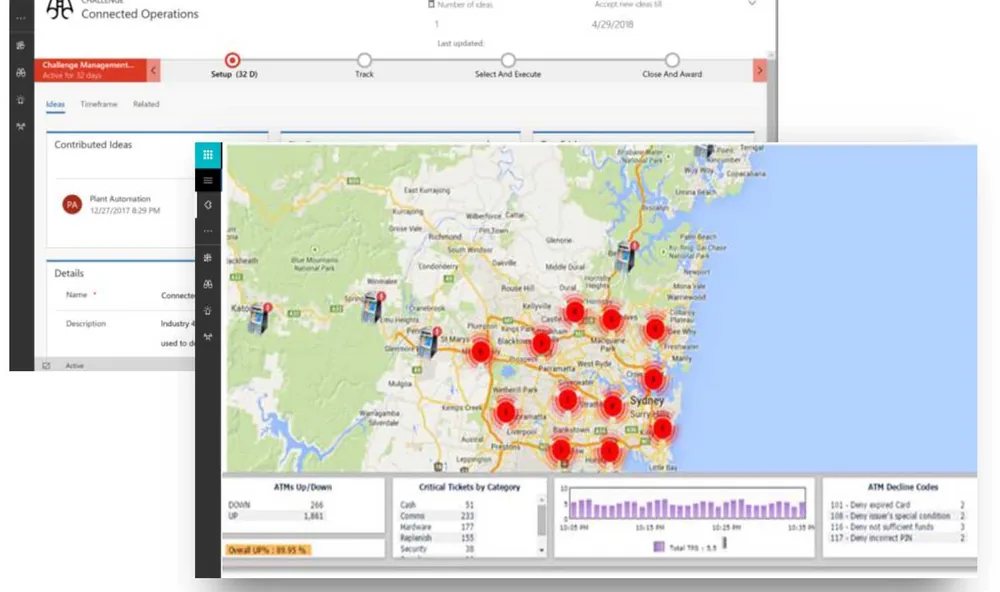
Task: Open the ellipsis menu in the ATM dashboard sidebar
Action: point(208,231)
